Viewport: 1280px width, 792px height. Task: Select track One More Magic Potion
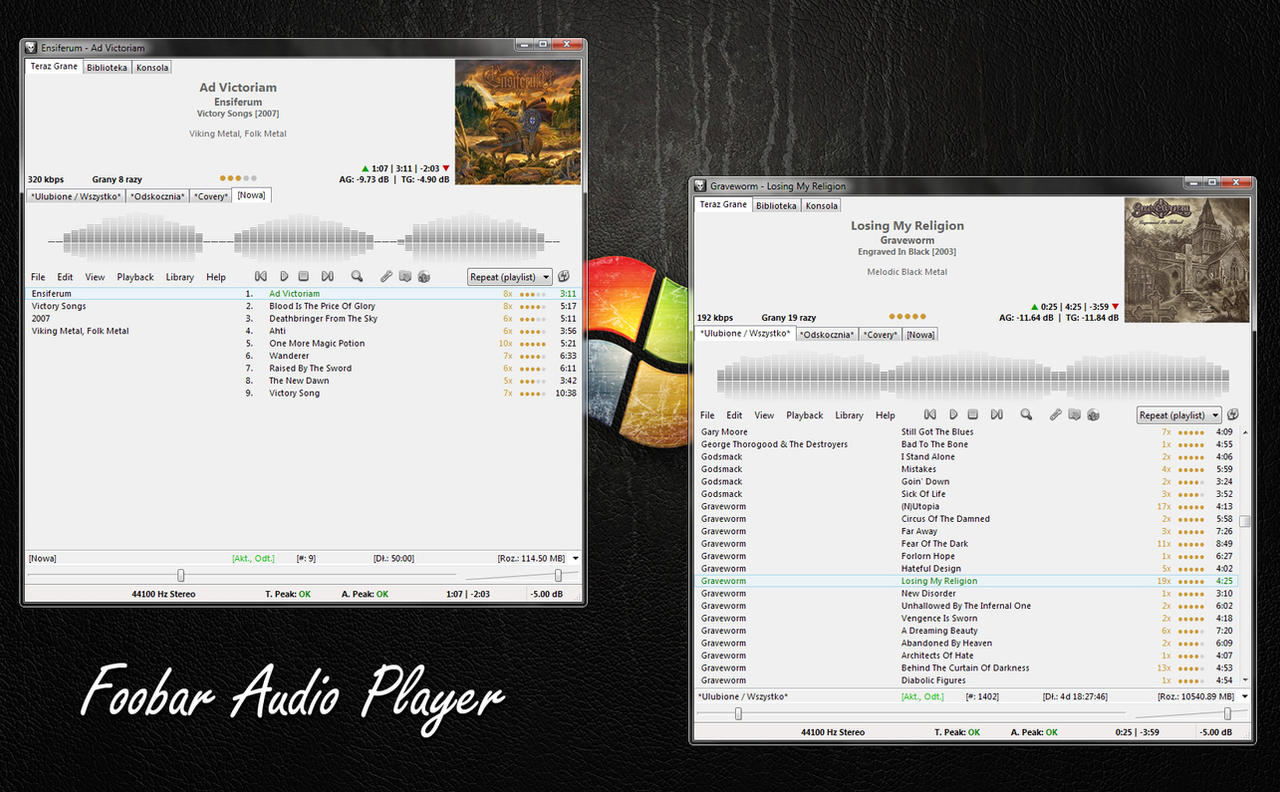[304, 343]
